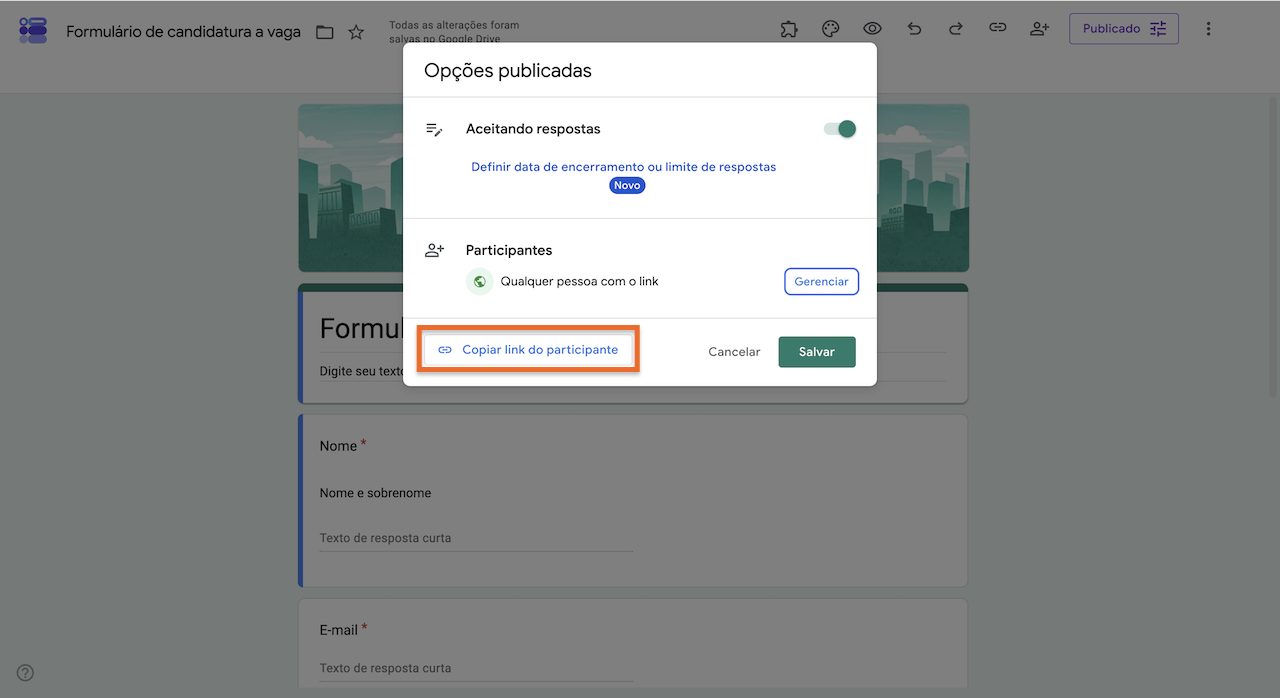Click the saved to Google Drive status text
Screen dimensions: 1280x698
(454, 32)
